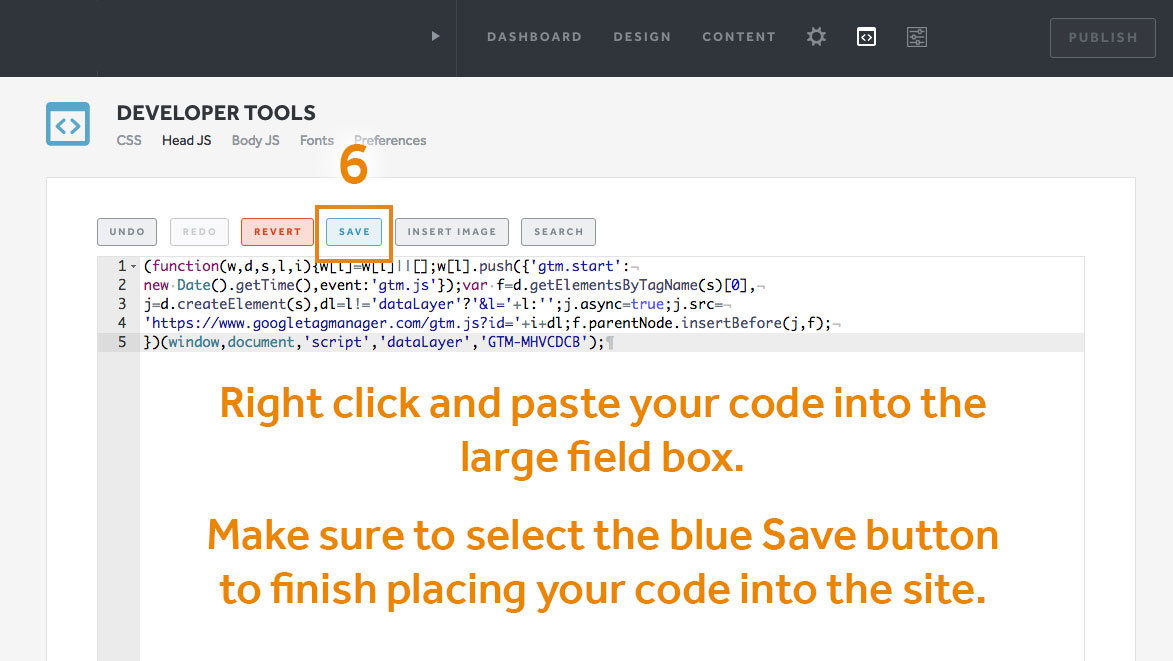Click the Undo button

pos(127,232)
